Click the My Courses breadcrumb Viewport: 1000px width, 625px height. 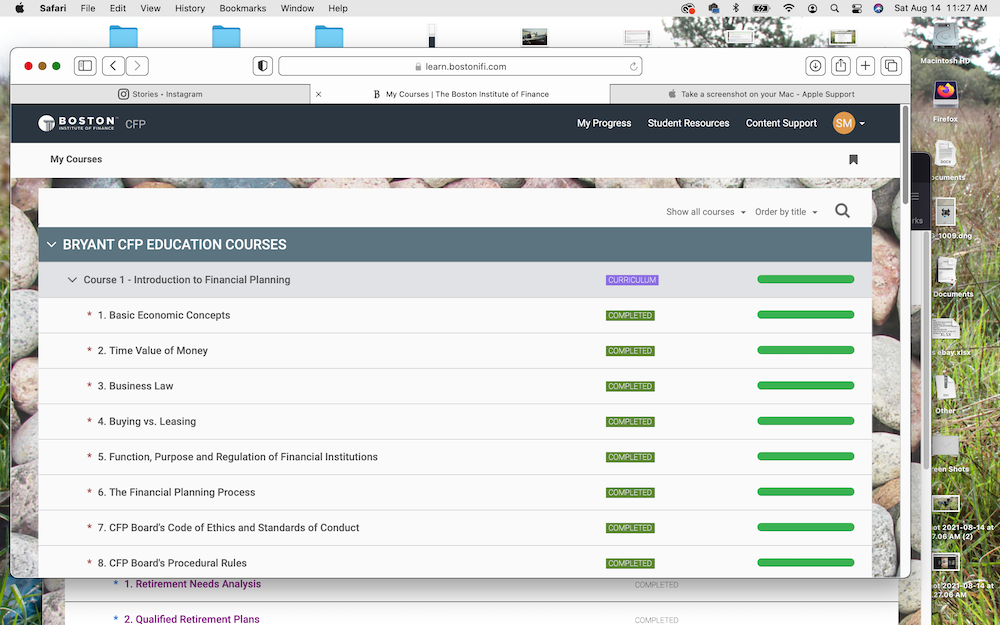76,159
